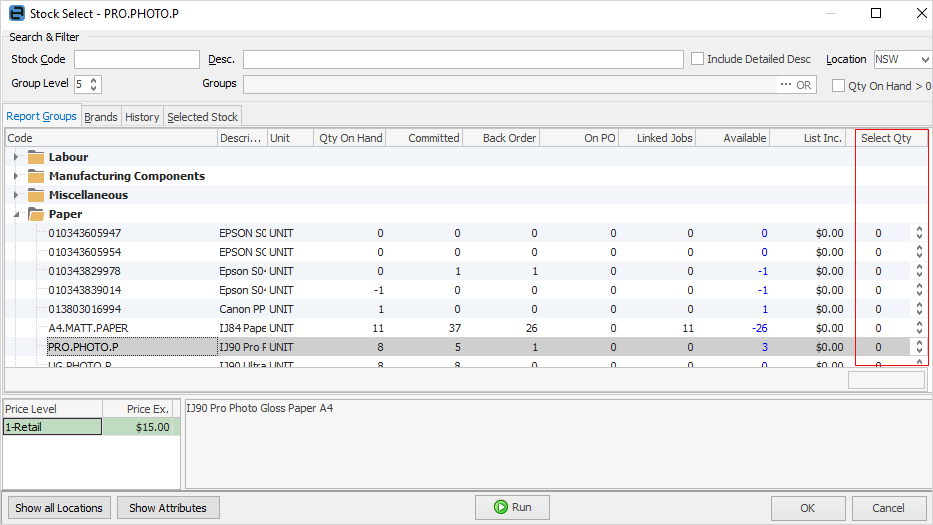This screenshot has height=525, width=933.
Task: Sort by the Back Order column header
Action: pos(501,138)
